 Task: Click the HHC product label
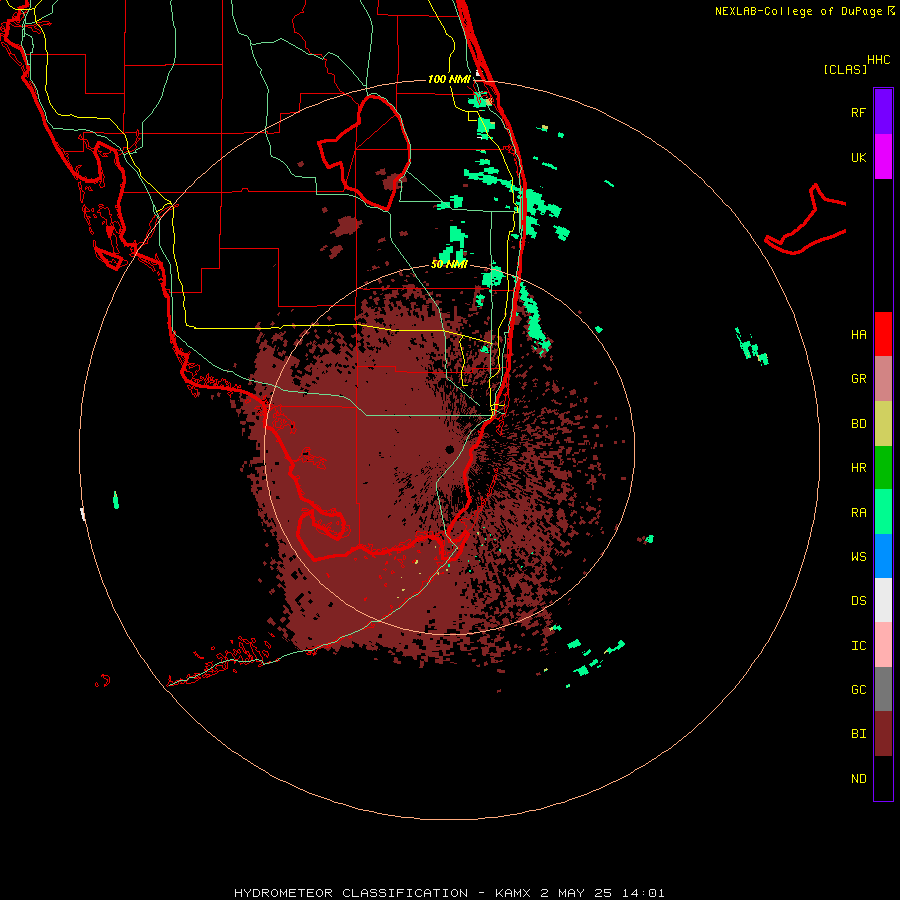click(878, 60)
